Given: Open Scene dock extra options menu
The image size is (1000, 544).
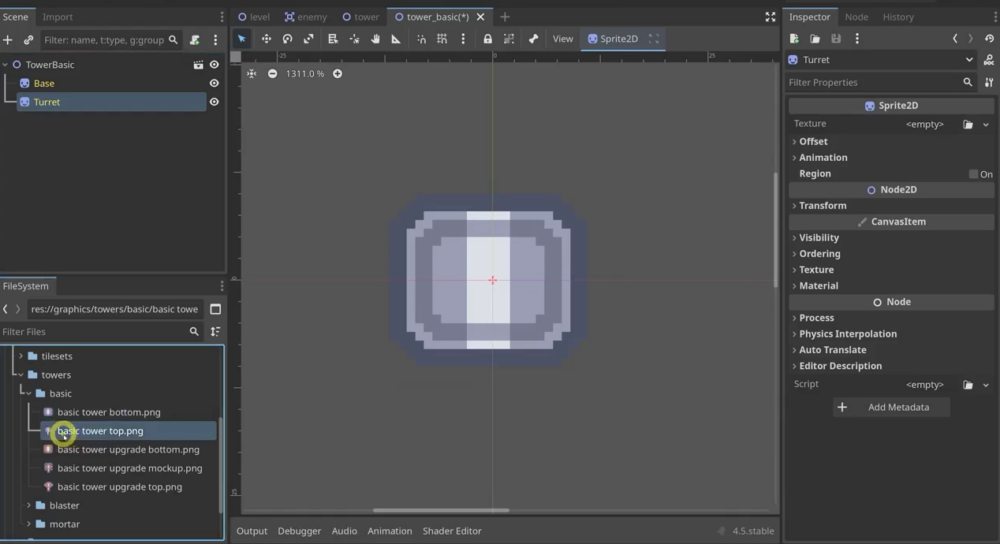Looking at the screenshot, I should pos(216,40).
